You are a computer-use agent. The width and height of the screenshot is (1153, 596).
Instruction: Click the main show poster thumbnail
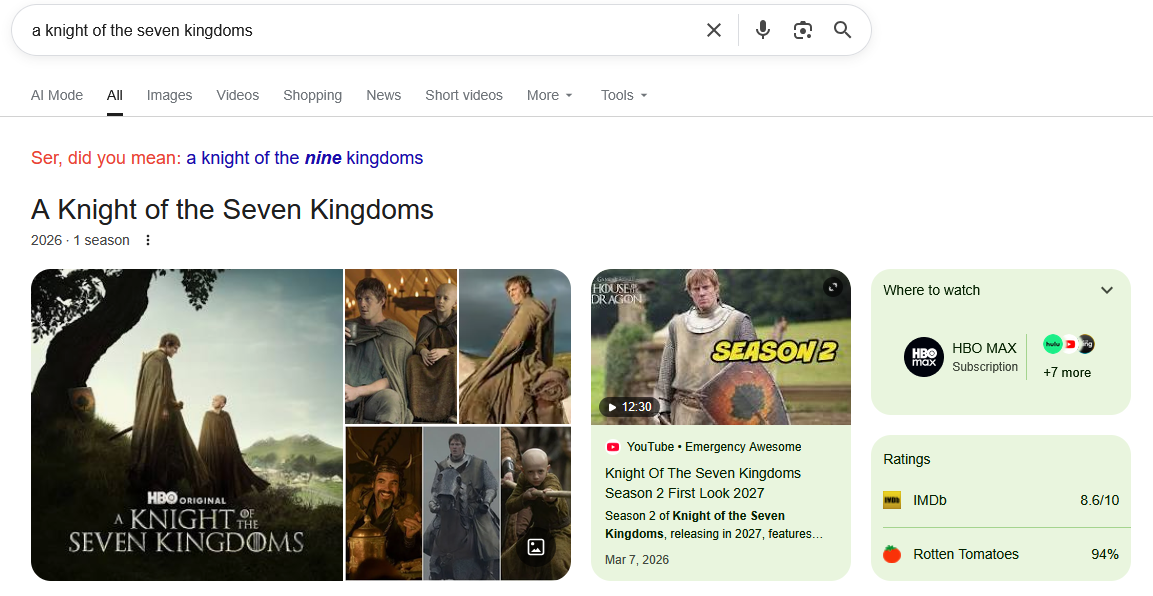click(187, 425)
